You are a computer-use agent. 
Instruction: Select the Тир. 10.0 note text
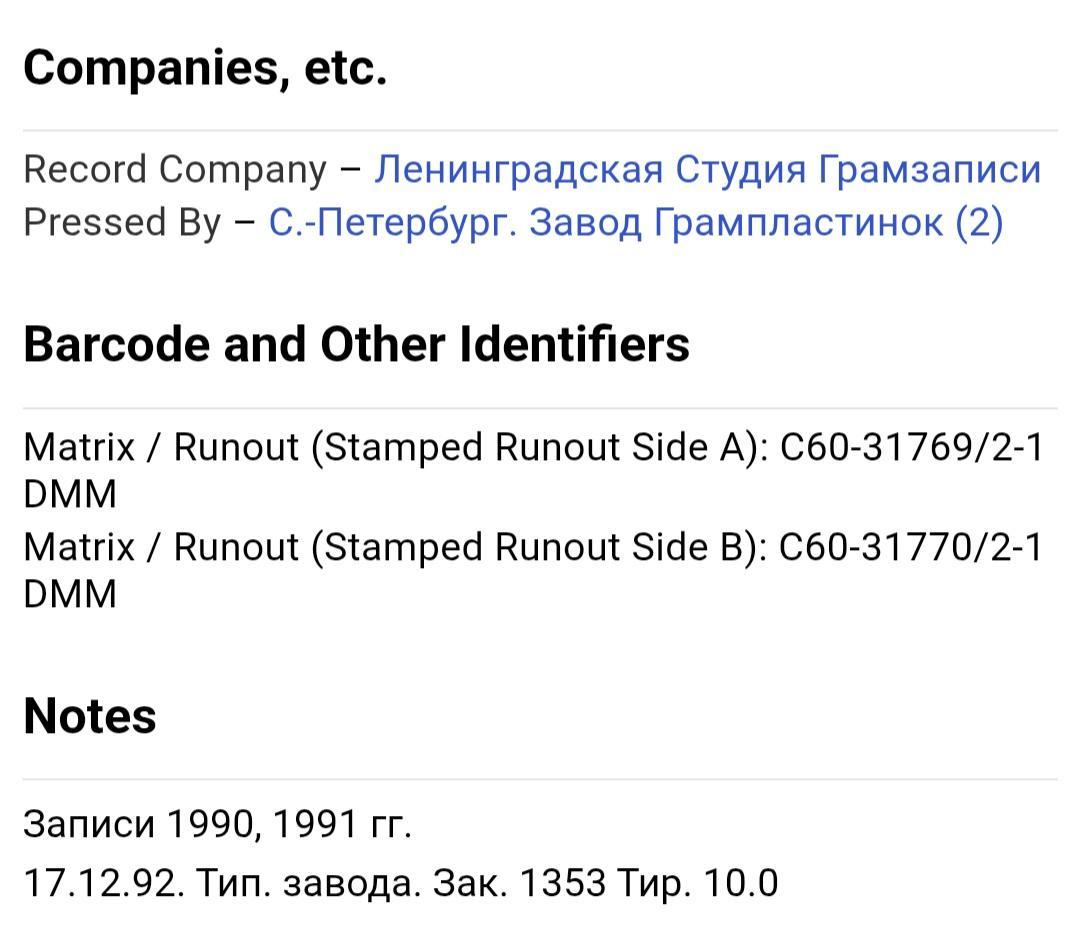point(698,883)
